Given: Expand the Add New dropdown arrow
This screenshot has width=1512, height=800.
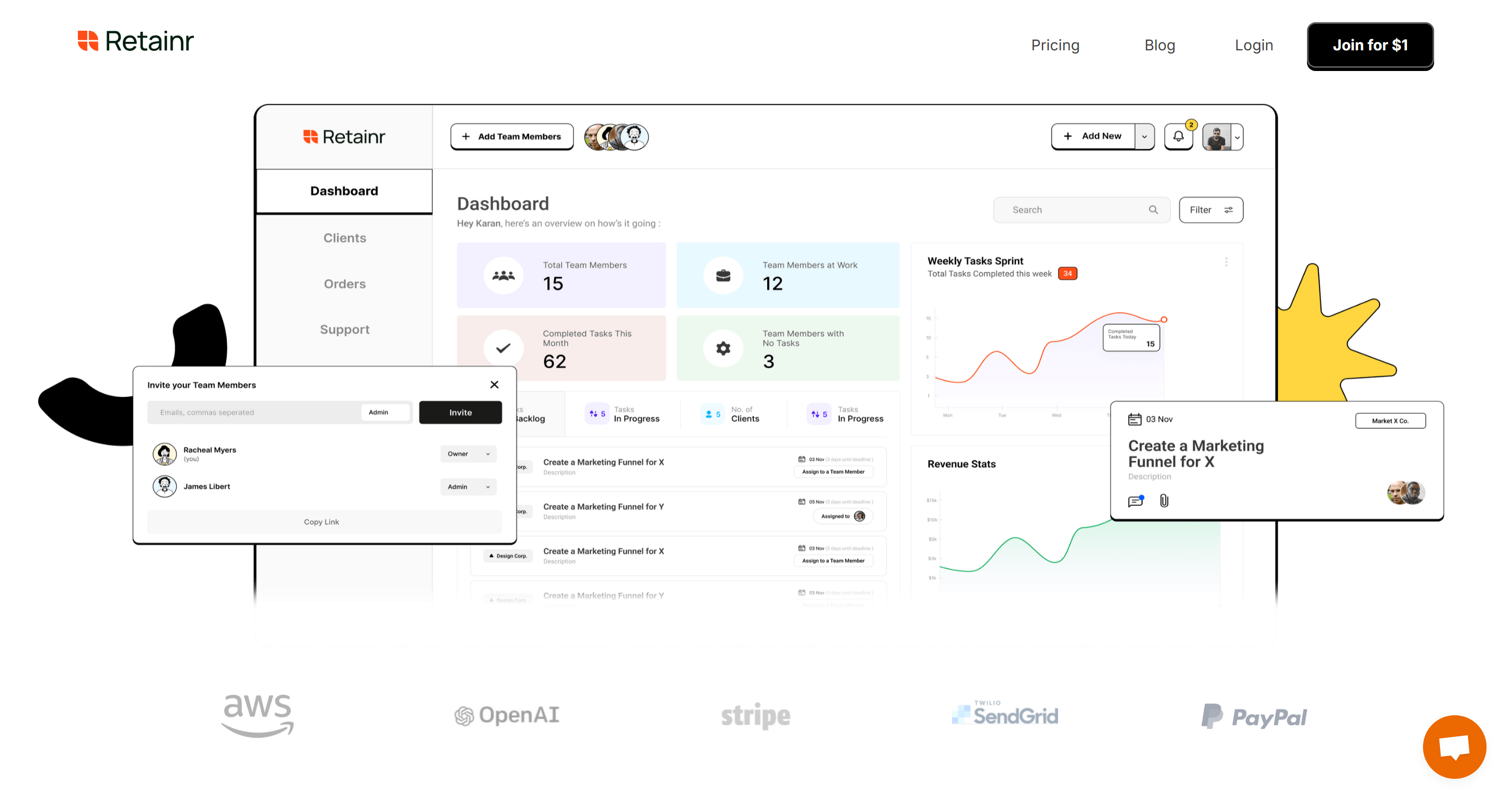Looking at the screenshot, I should [1144, 137].
